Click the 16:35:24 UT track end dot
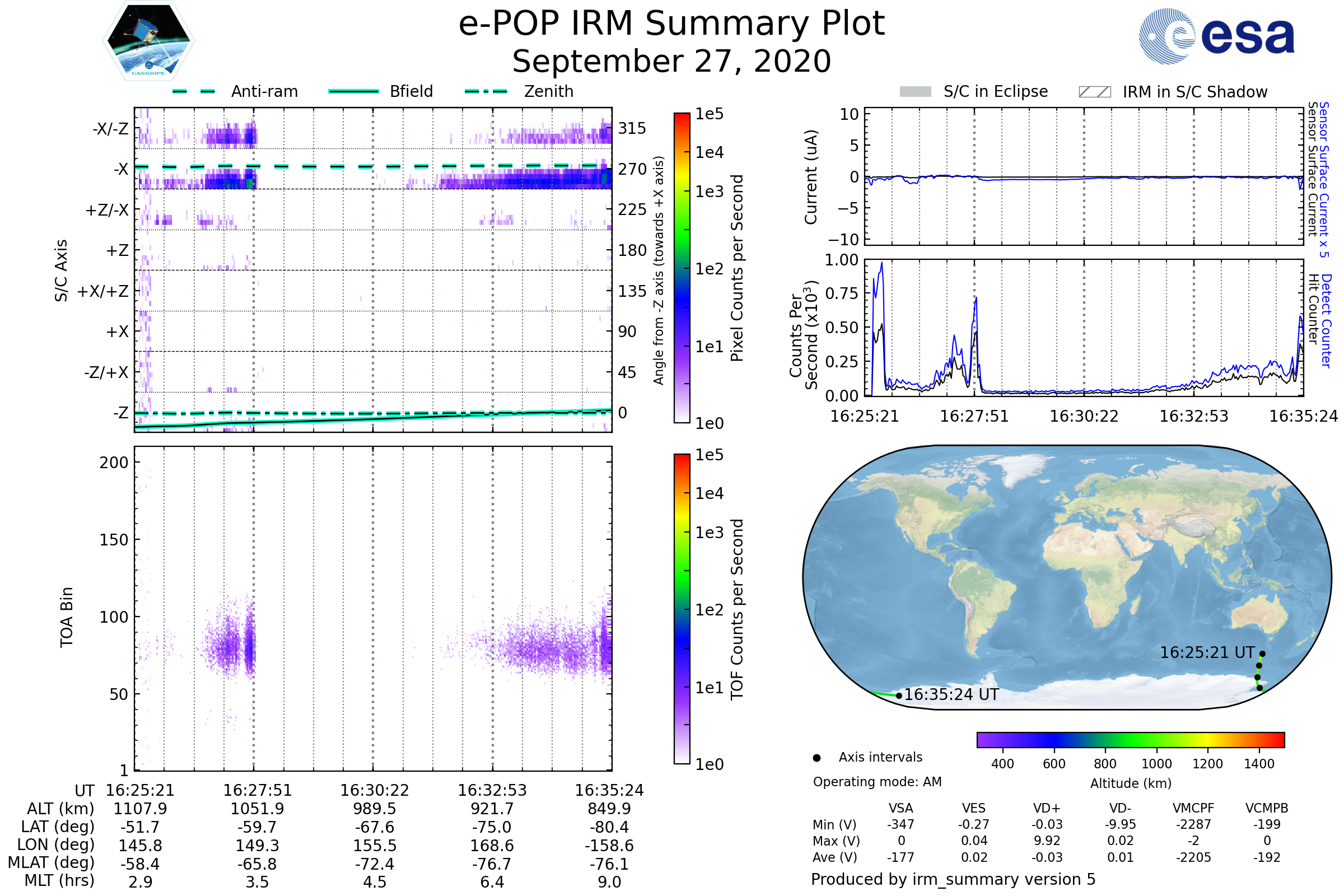 [899, 696]
